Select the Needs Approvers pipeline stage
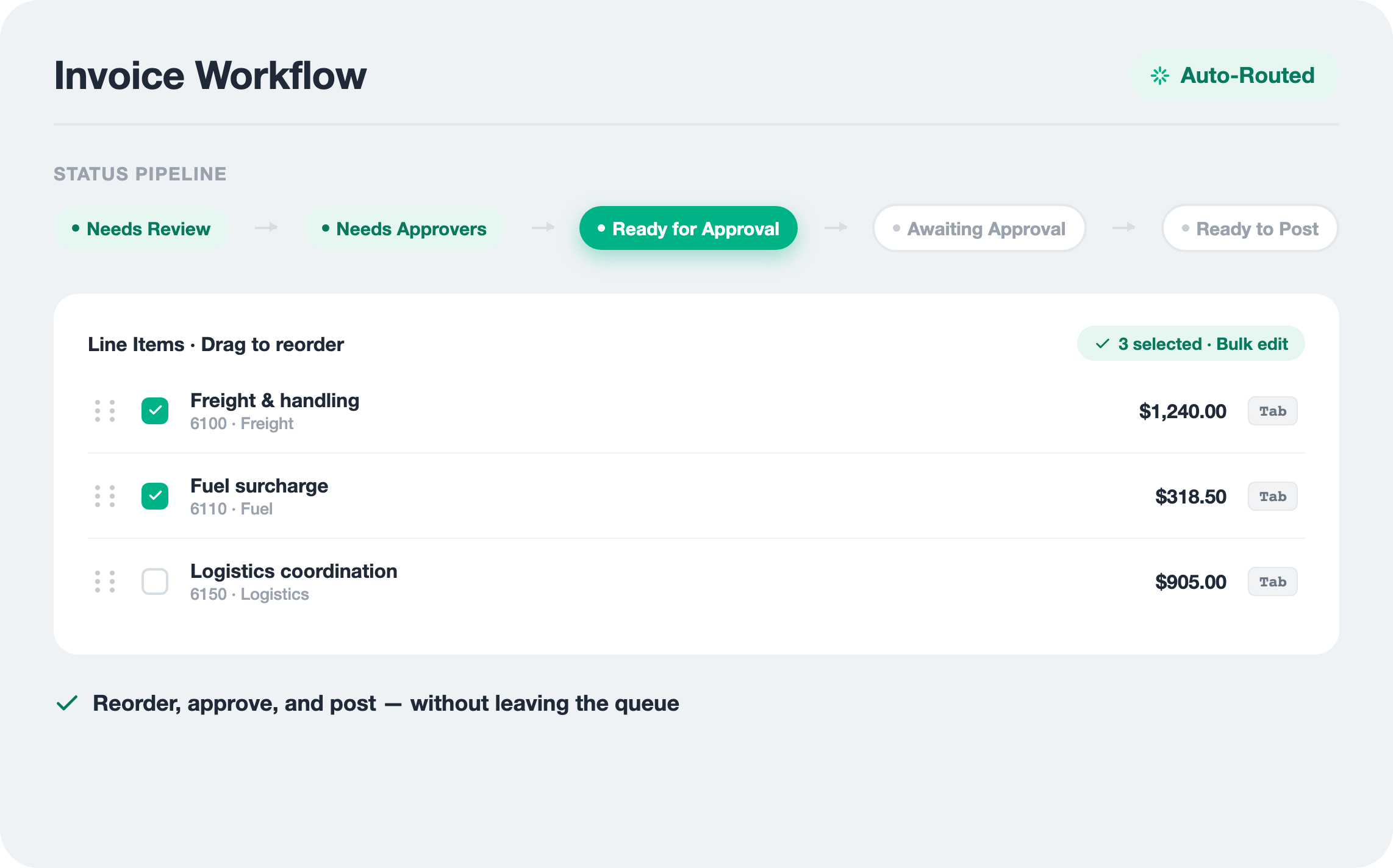Image resolution: width=1393 pixels, height=868 pixels. tap(404, 229)
